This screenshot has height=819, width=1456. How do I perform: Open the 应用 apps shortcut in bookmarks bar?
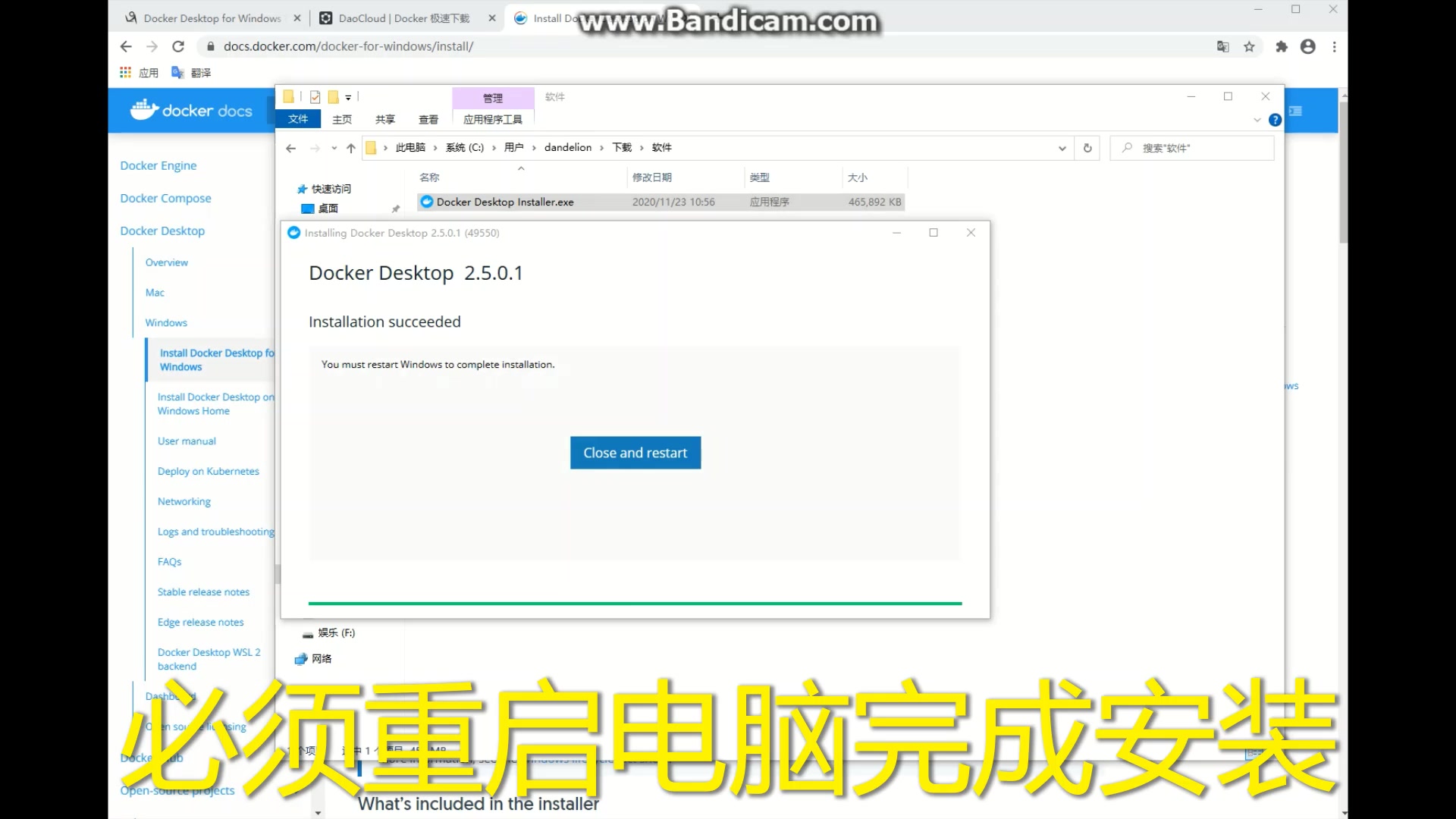tap(140, 72)
